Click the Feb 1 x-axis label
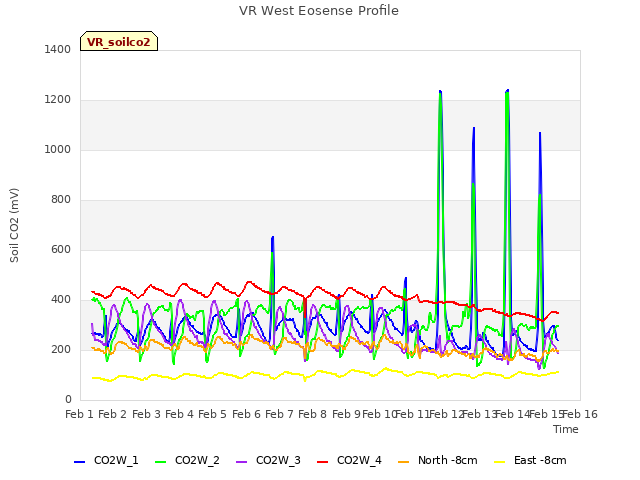Screen dimensions: 640x480 point(80,414)
